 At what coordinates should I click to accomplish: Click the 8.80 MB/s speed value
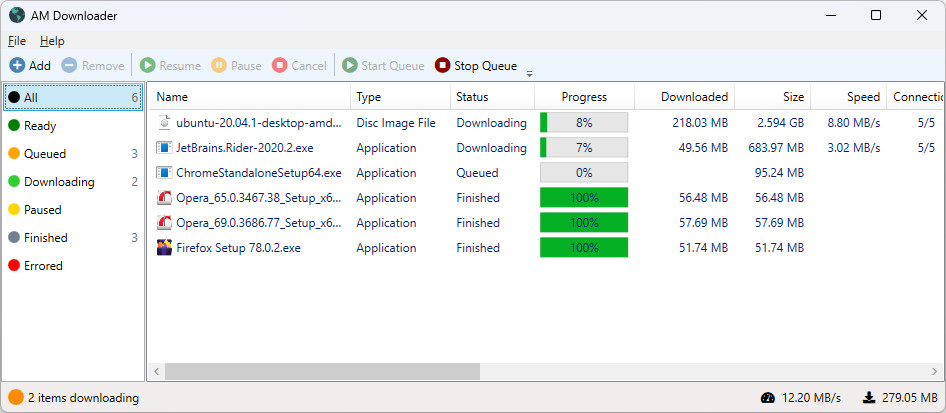pos(854,123)
